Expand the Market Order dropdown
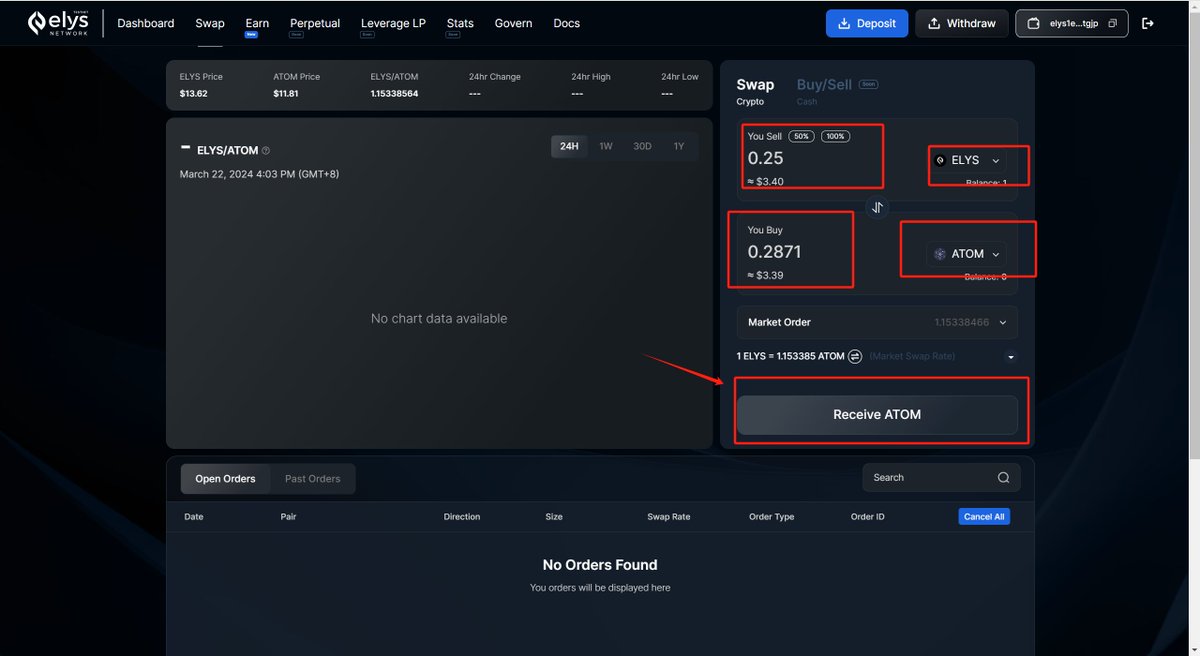This screenshot has width=1200, height=656. (877, 322)
